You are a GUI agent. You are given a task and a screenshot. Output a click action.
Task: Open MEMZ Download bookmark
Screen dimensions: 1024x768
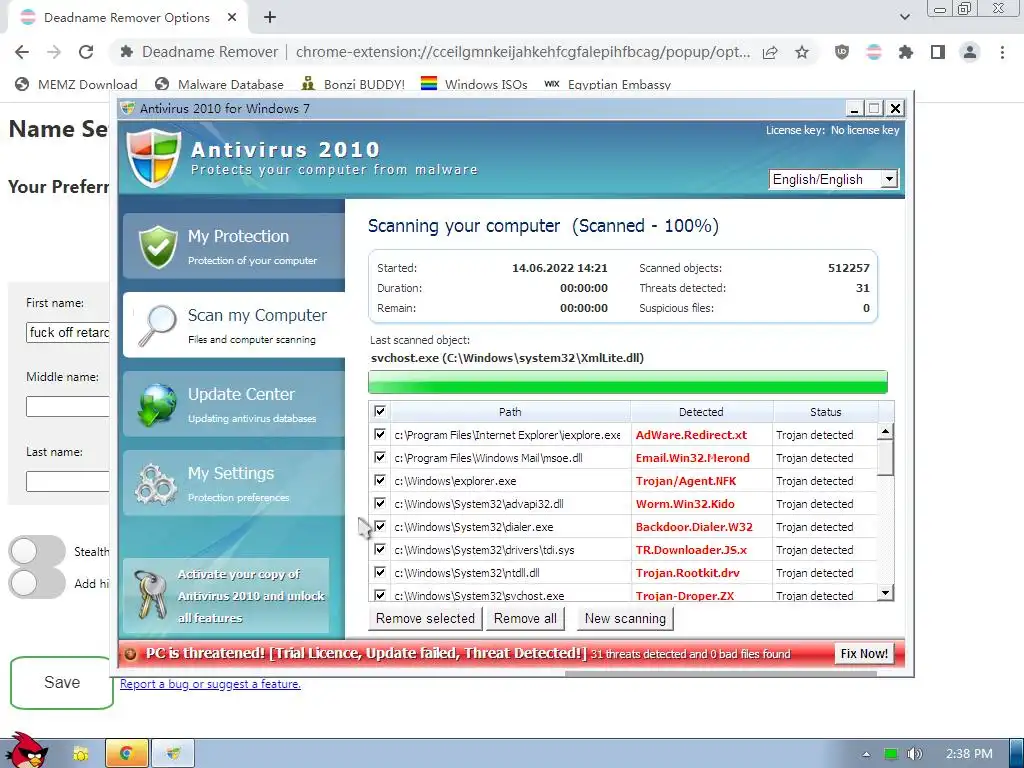[x=76, y=84]
